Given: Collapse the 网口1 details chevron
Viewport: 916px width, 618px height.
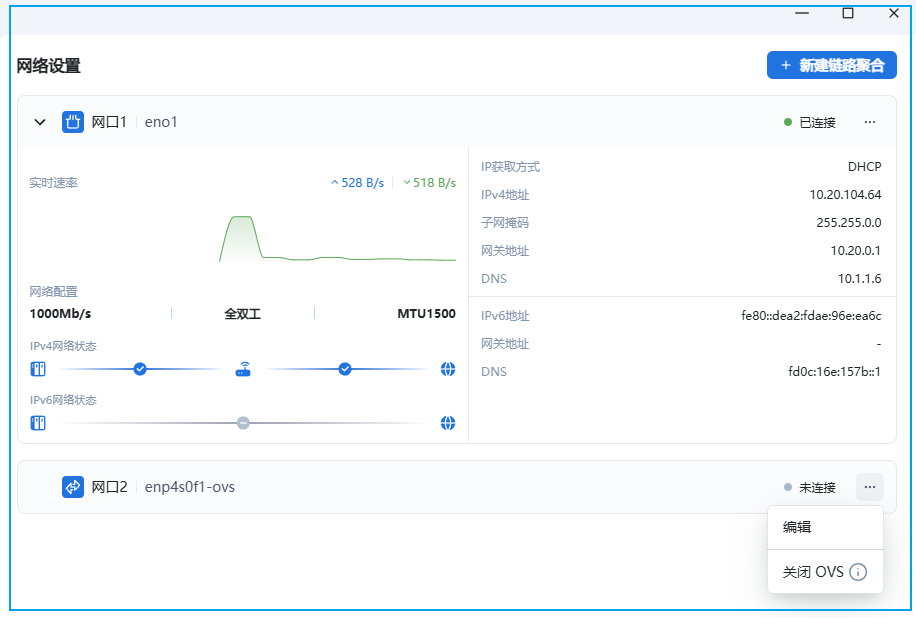Looking at the screenshot, I should coord(40,122).
